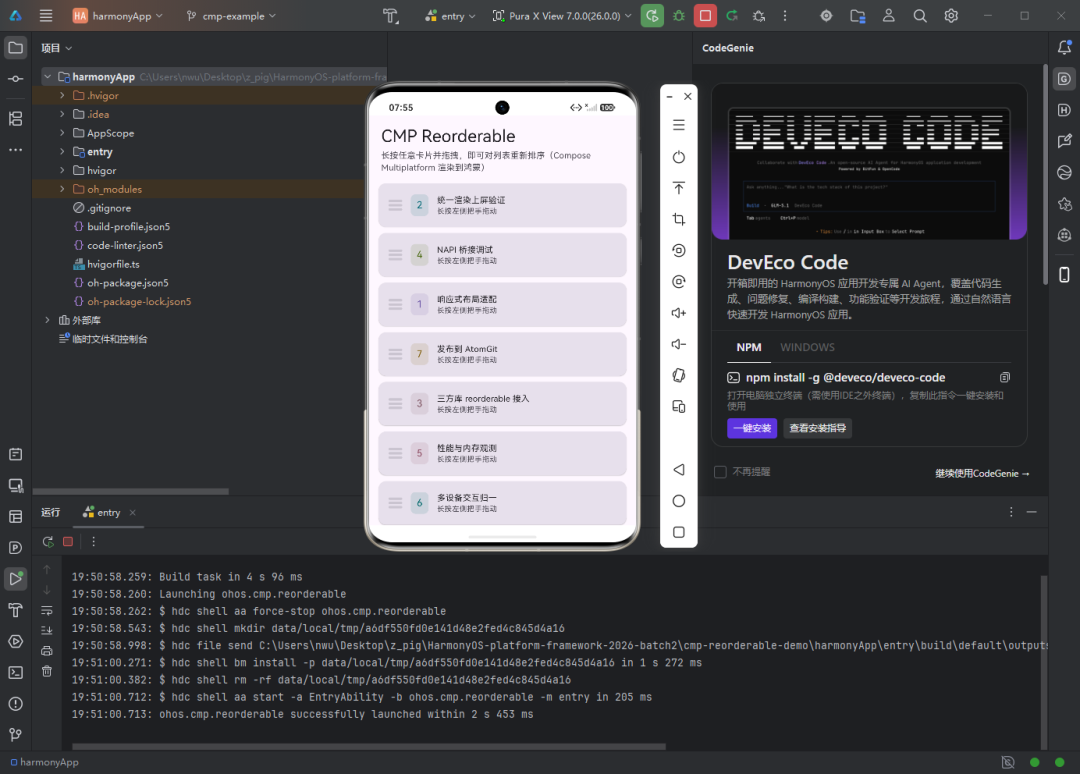Open oh-package.json5 file
Viewport: 1080px width, 774px height.
[127, 282]
